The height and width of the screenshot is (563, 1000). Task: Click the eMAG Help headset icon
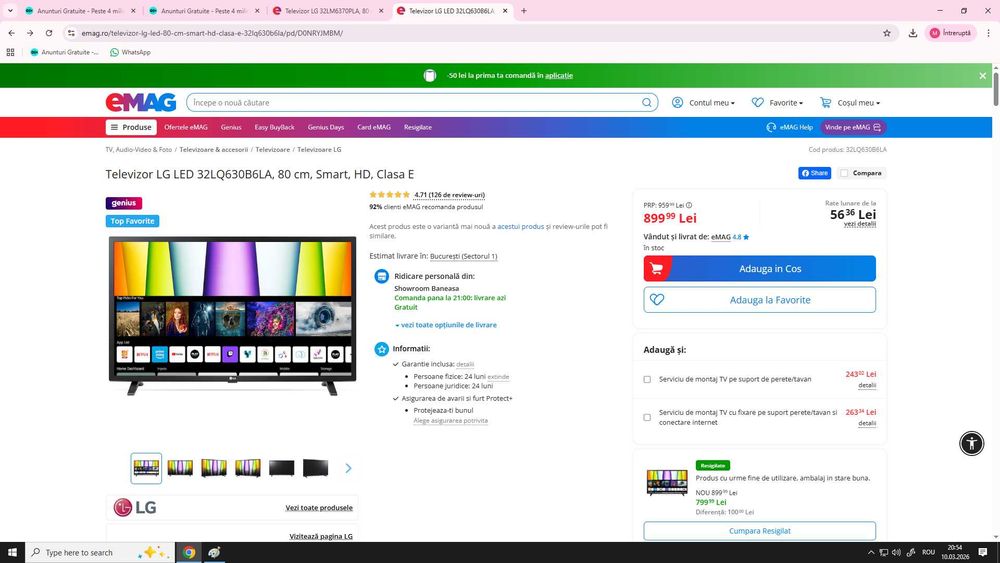click(771, 128)
